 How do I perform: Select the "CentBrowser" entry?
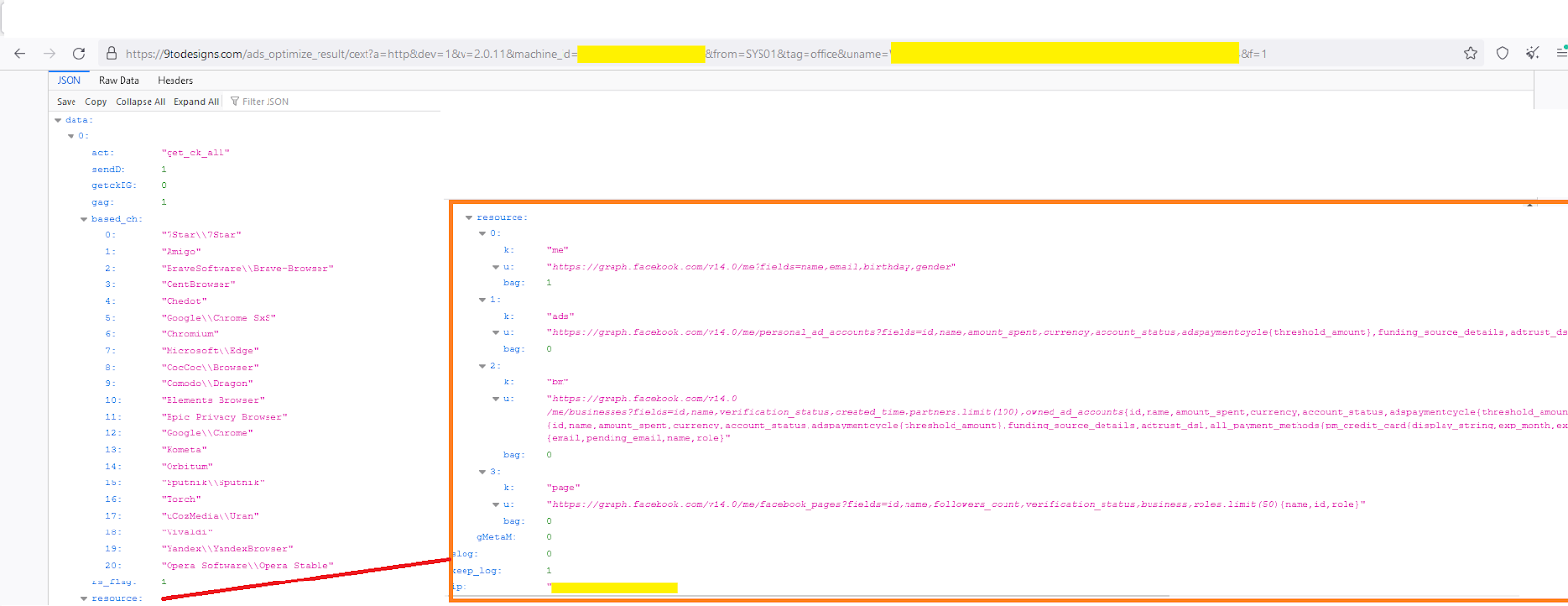click(x=198, y=284)
